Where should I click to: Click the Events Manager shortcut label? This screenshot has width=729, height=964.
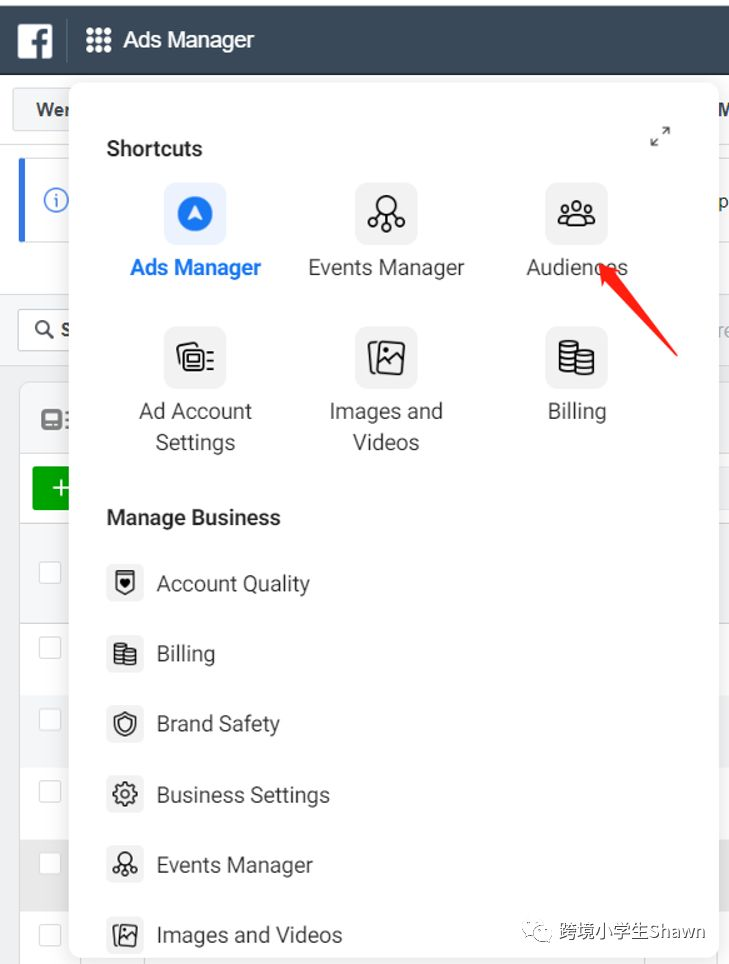coord(386,267)
